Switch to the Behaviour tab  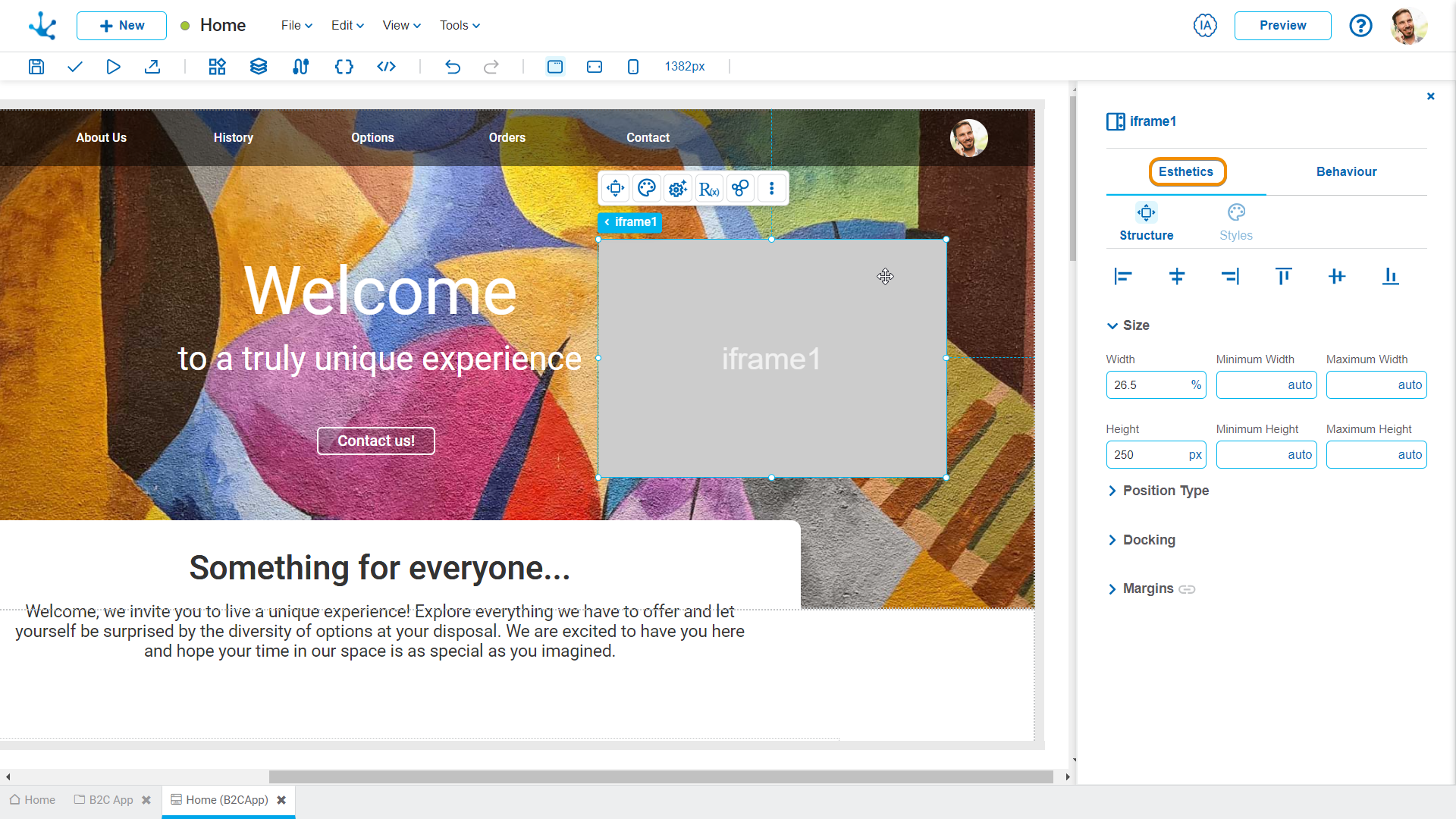1346,172
